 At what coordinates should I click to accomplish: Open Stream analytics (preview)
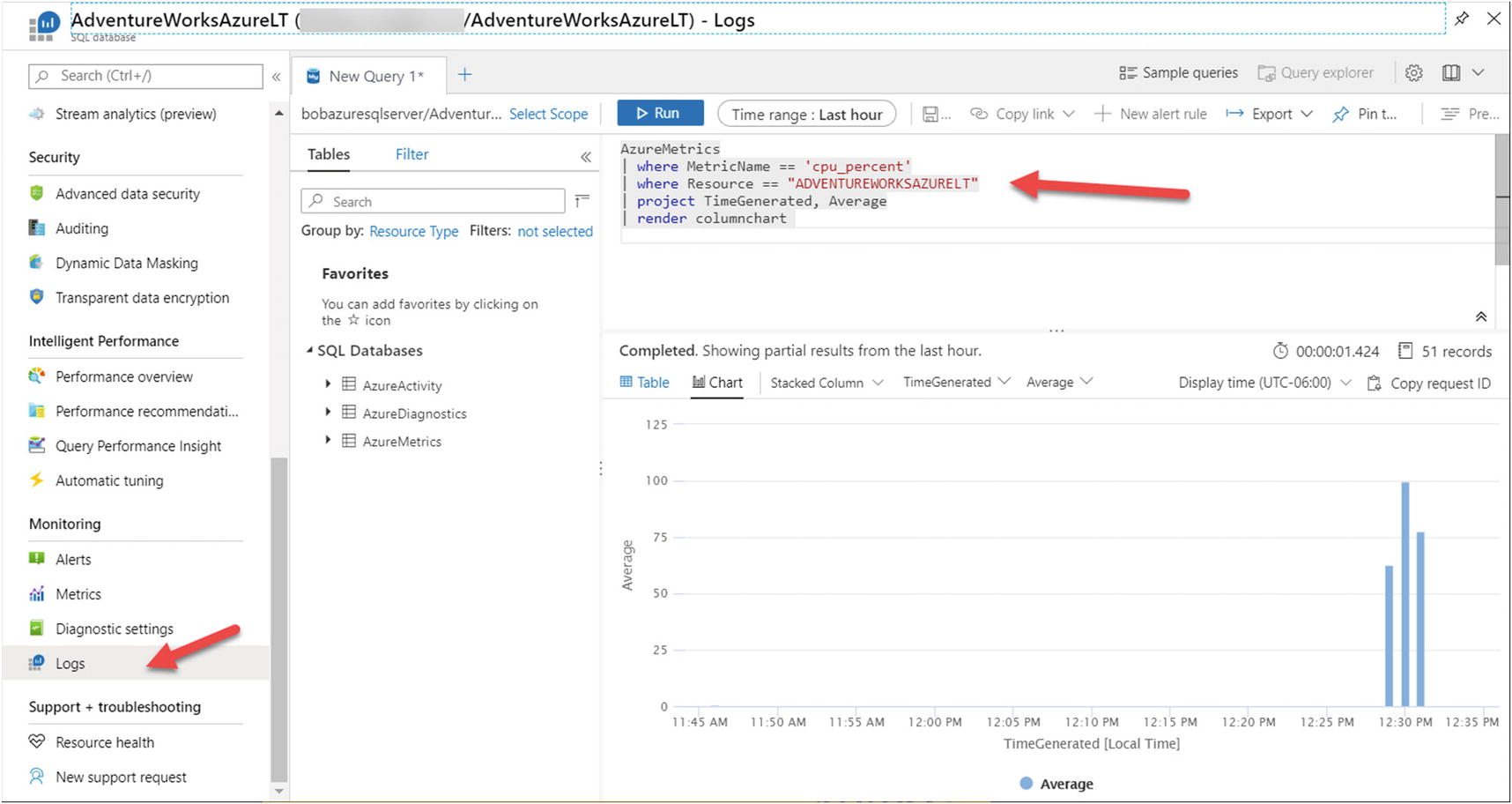coord(136,114)
